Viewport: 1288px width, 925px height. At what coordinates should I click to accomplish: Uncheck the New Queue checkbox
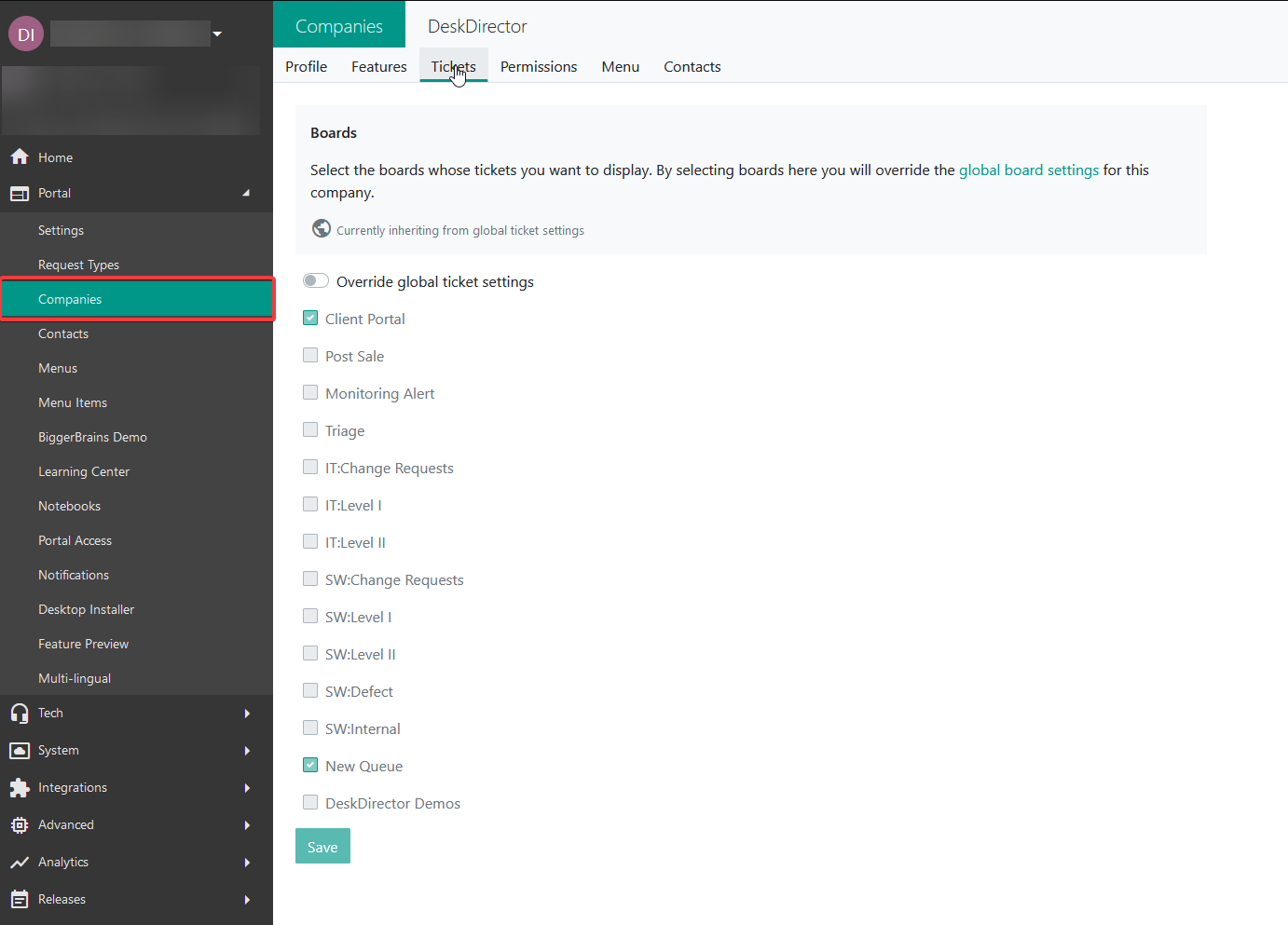310,765
